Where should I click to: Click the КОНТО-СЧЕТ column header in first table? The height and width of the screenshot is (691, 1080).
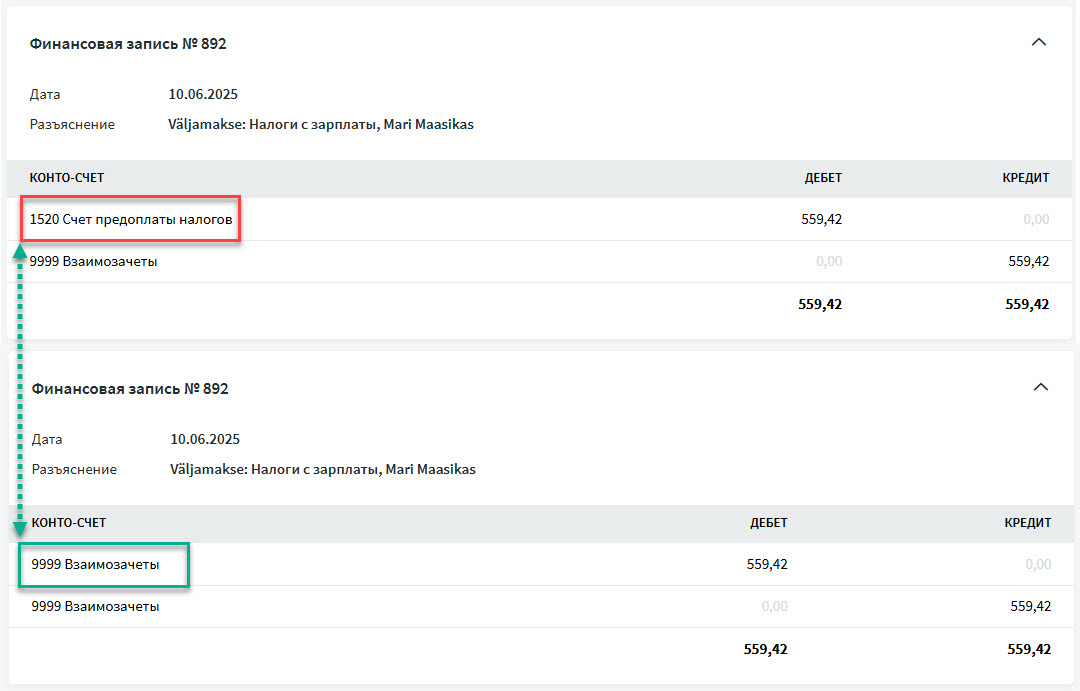click(x=67, y=178)
